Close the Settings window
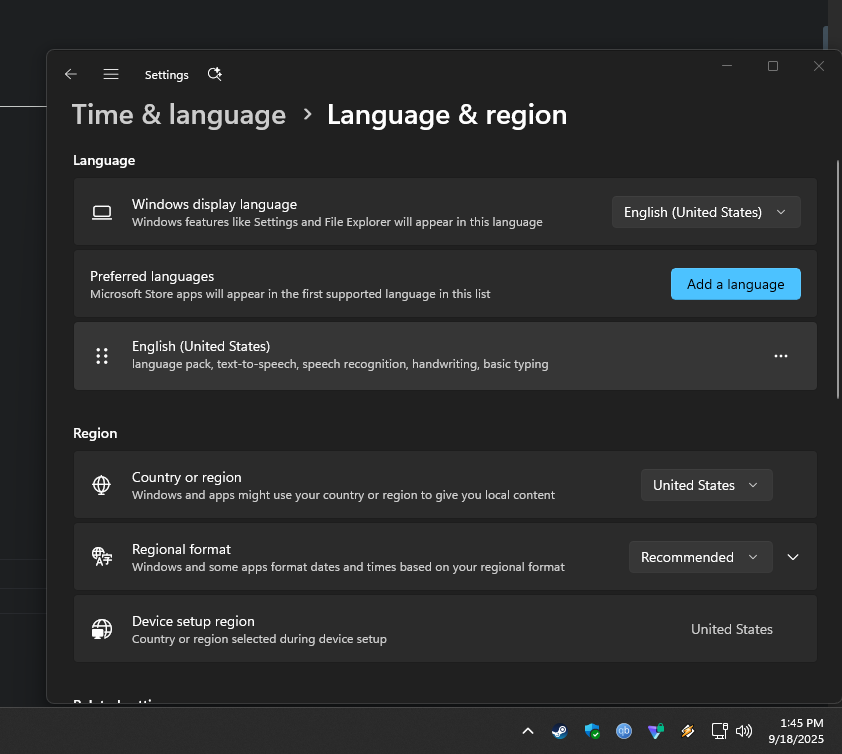 [x=819, y=66]
